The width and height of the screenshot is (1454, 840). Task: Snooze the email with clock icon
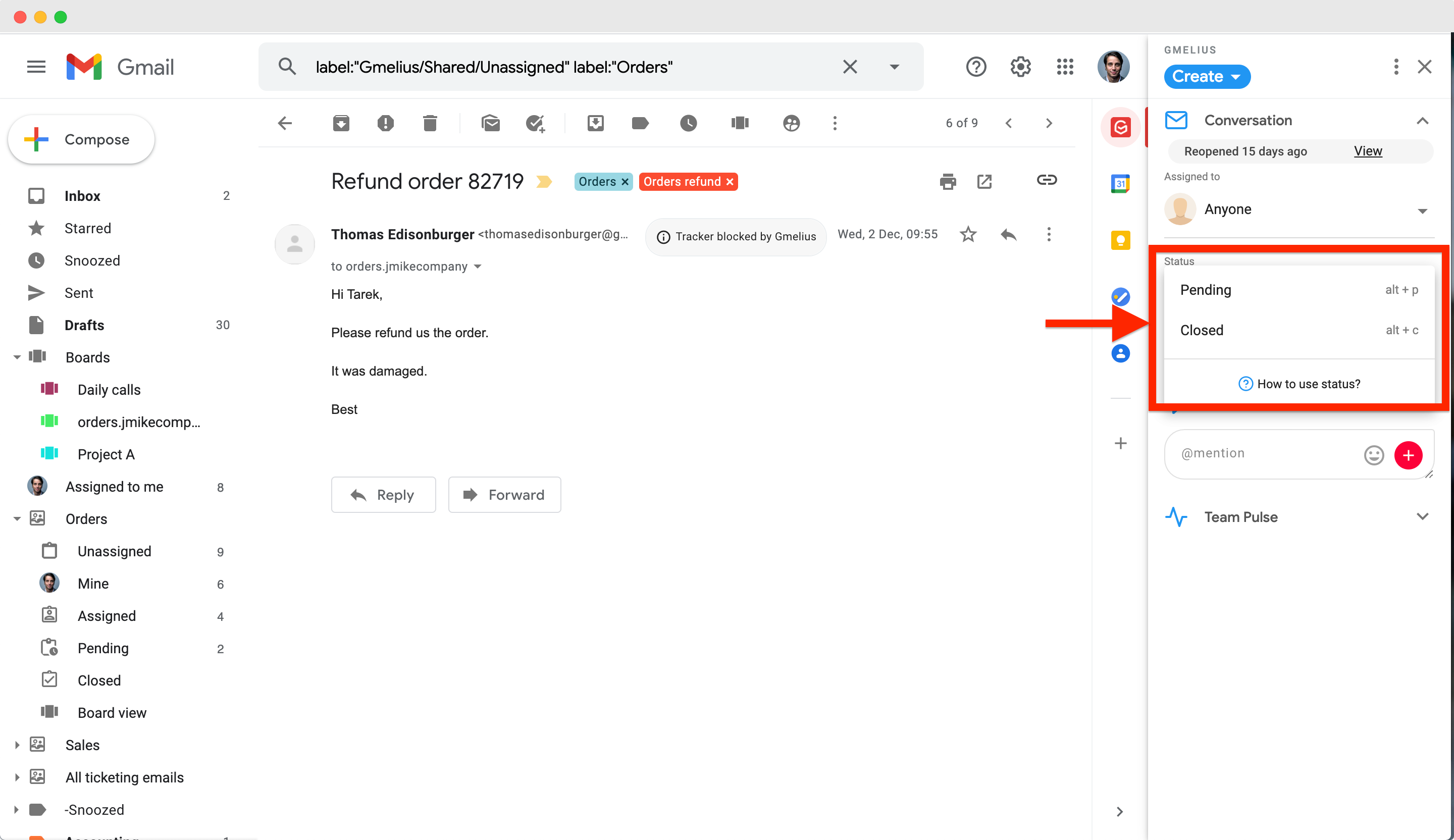coord(688,123)
